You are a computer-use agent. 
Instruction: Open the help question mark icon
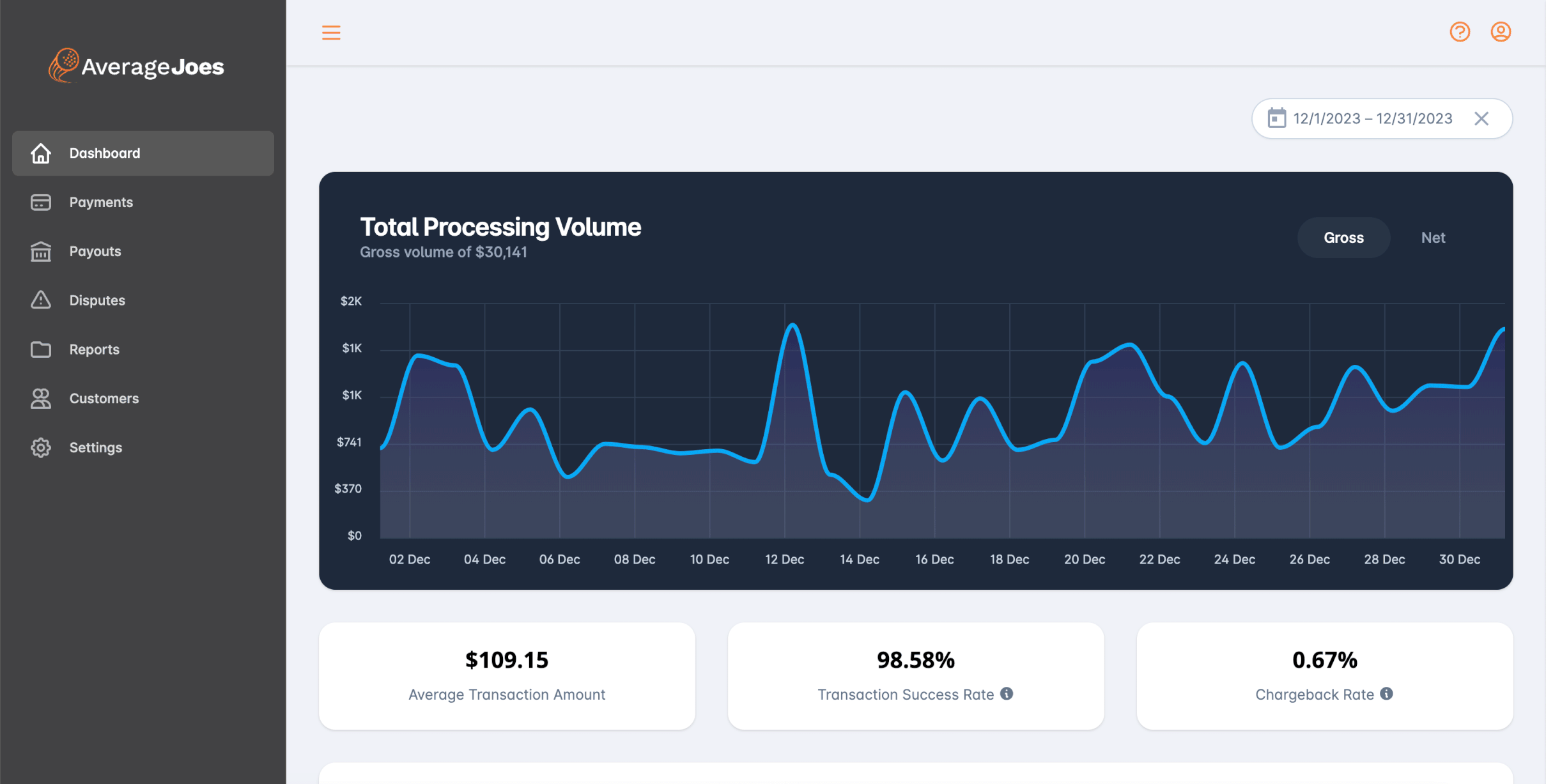coord(1459,32)
